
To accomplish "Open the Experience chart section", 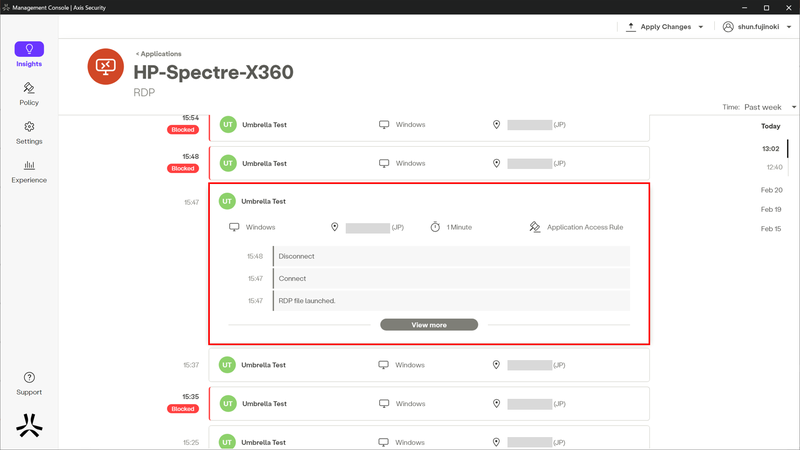I will (29, 171).
